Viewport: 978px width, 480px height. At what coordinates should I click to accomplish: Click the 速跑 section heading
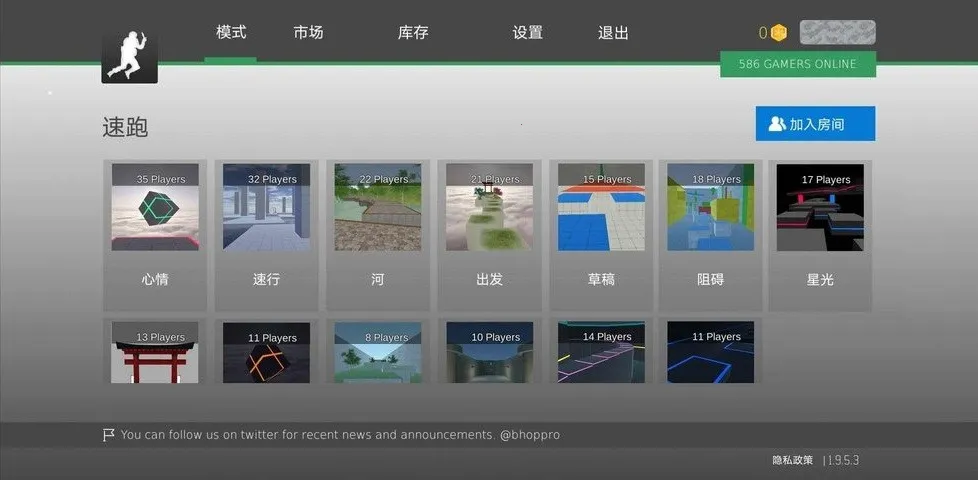click(x=125, y=127)
